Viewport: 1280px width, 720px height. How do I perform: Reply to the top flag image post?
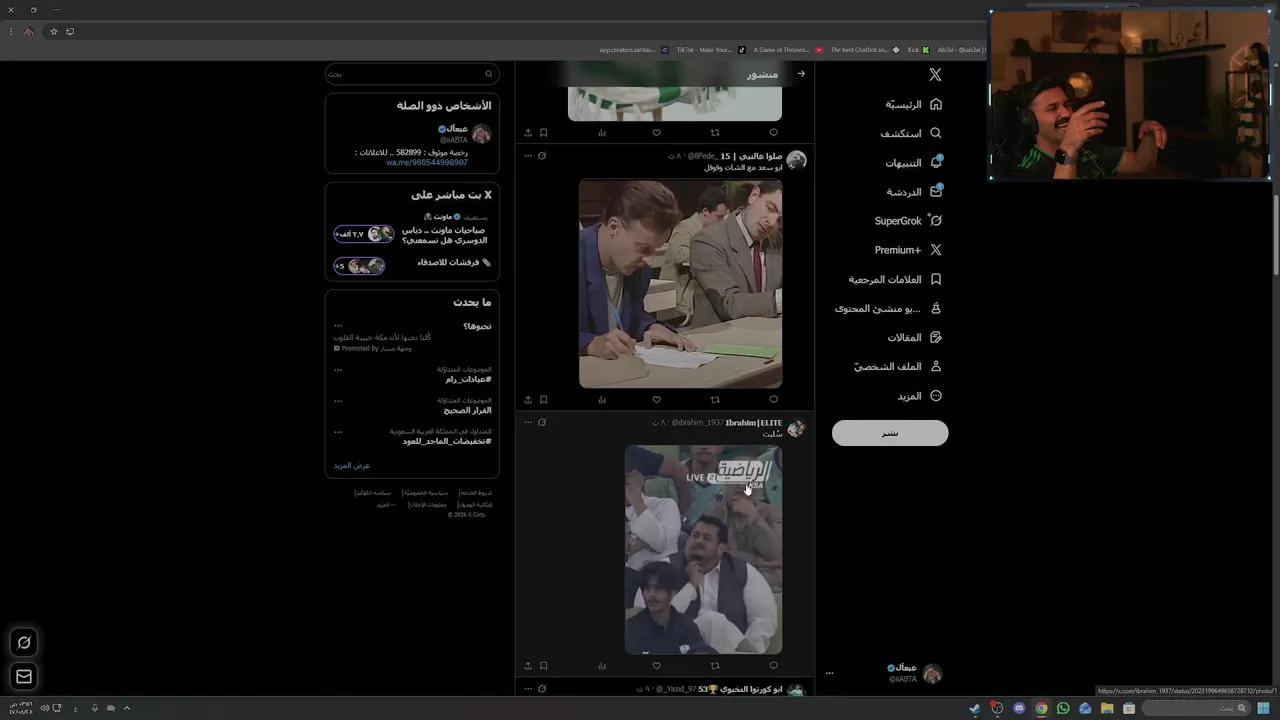[x=773, y=132]
